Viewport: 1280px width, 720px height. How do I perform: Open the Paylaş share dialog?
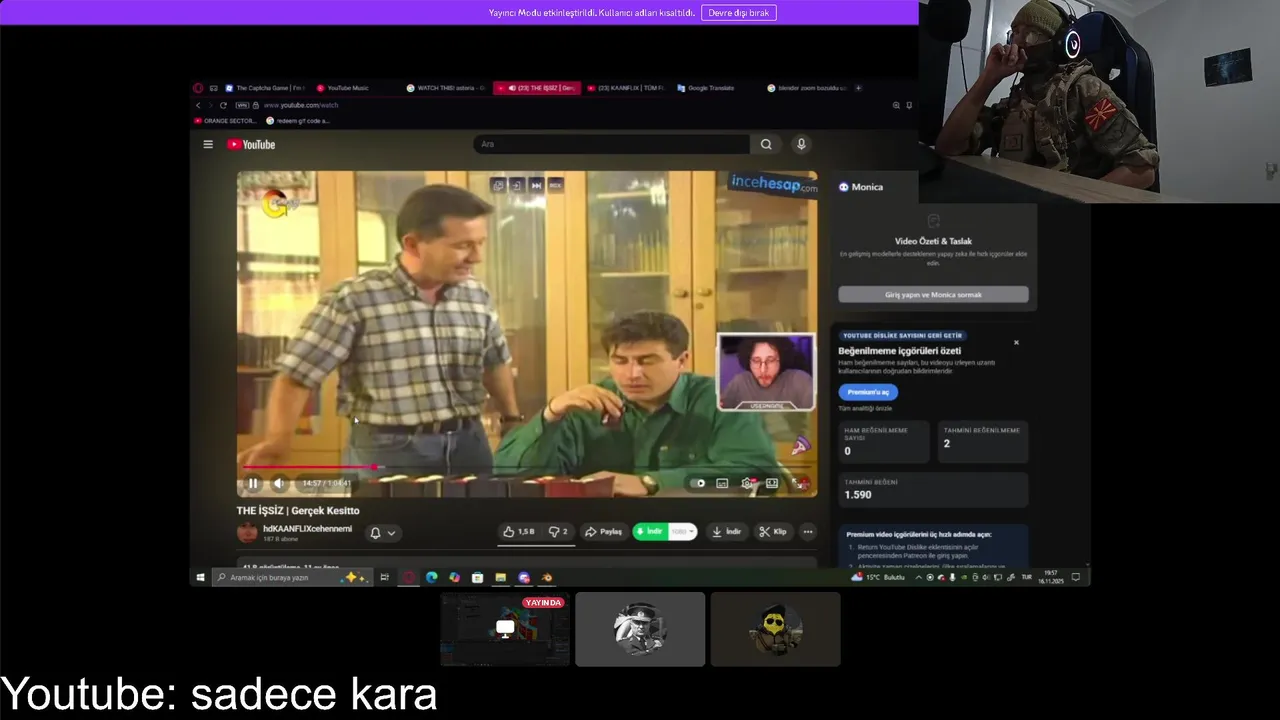tap(604, 532)
